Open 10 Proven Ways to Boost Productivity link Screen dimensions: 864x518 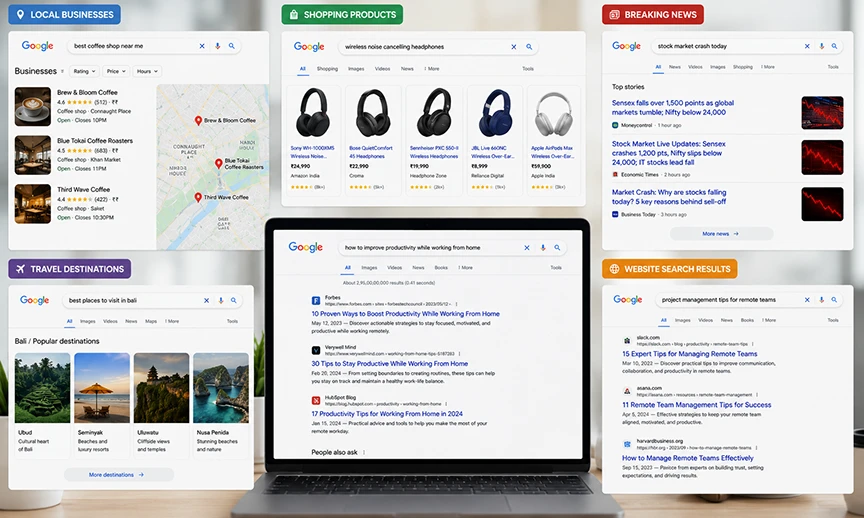406,314
